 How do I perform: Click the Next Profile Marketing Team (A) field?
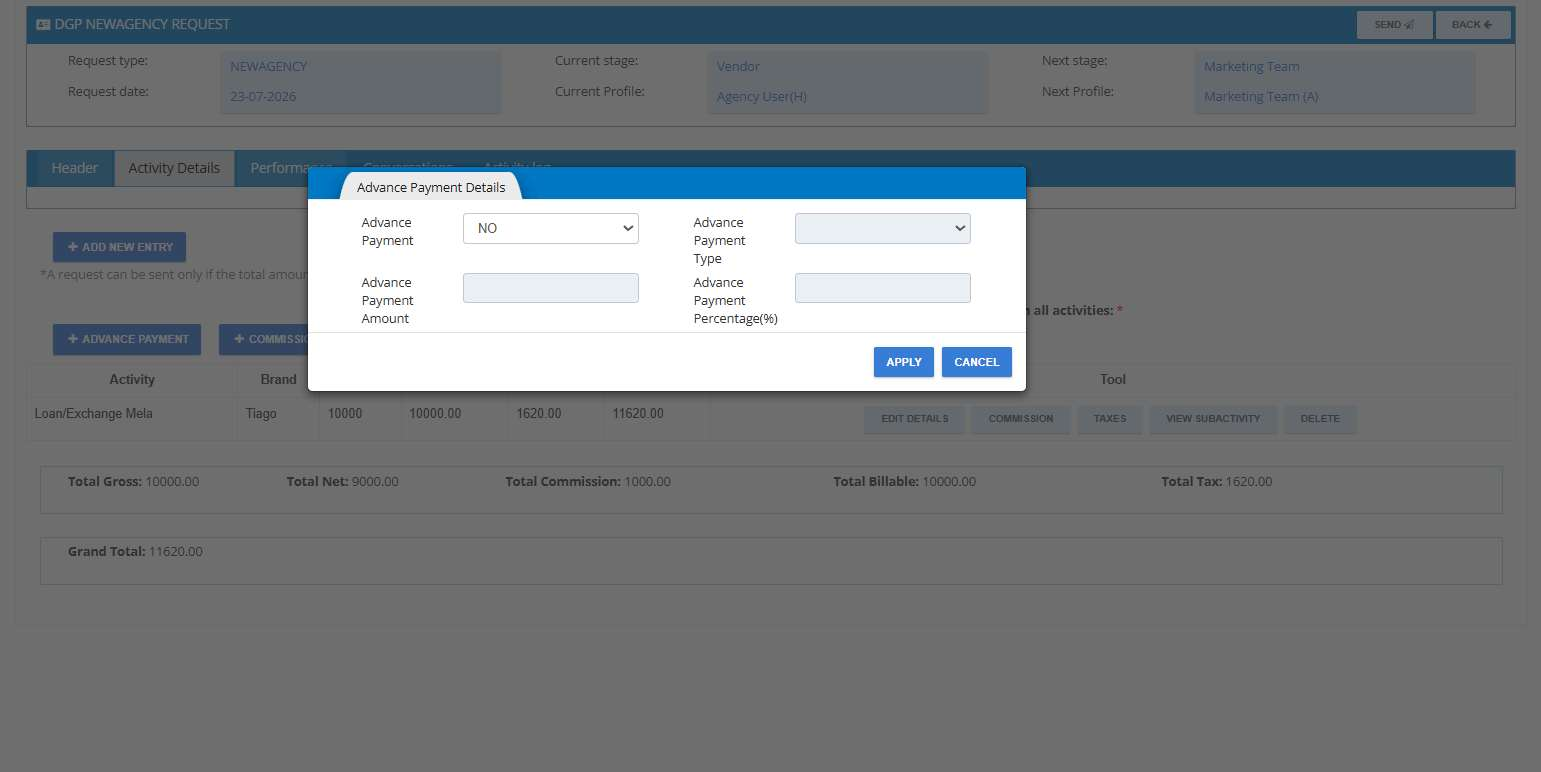point(1335,97)
